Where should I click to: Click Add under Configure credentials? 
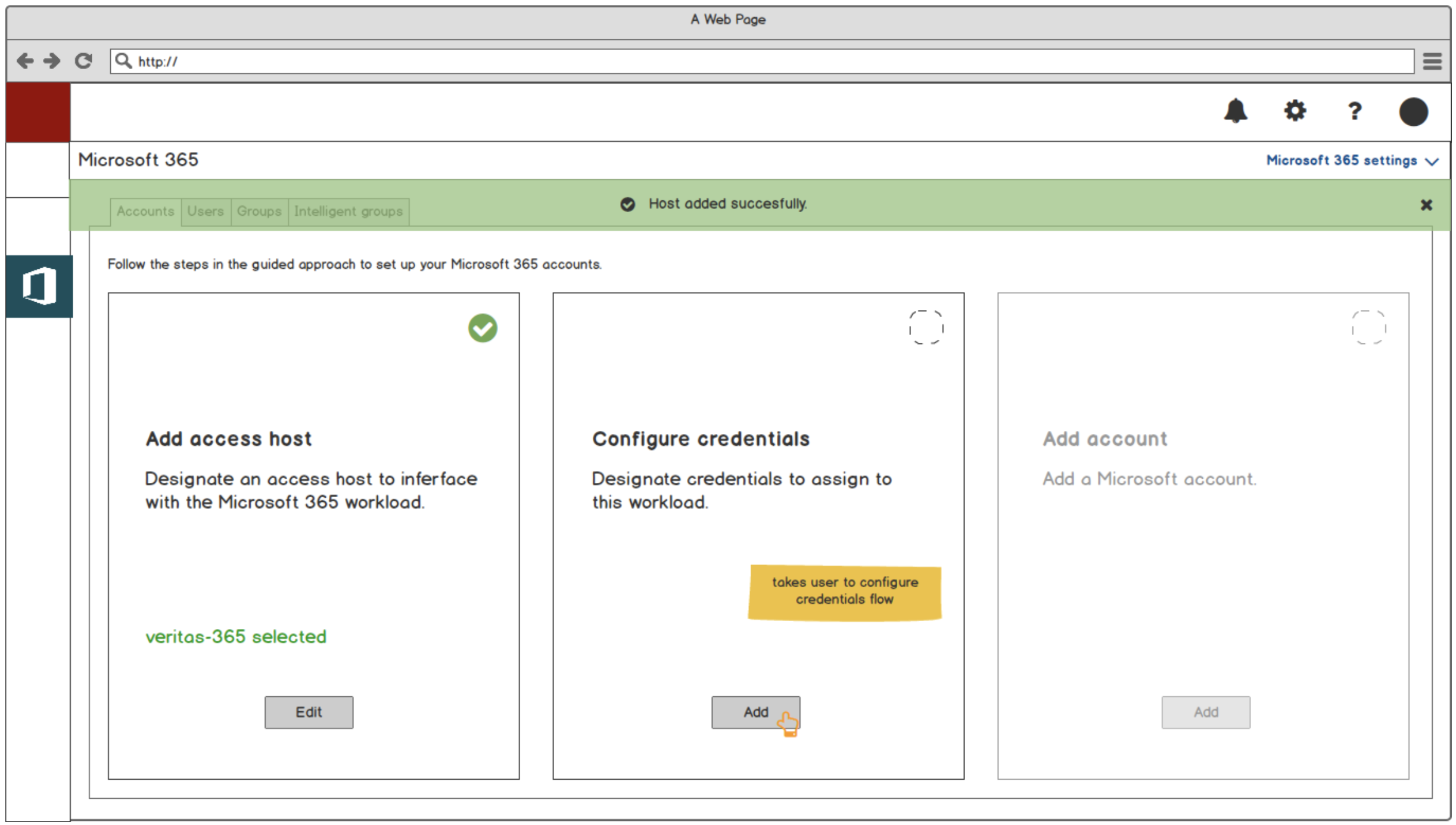[755, 712]
